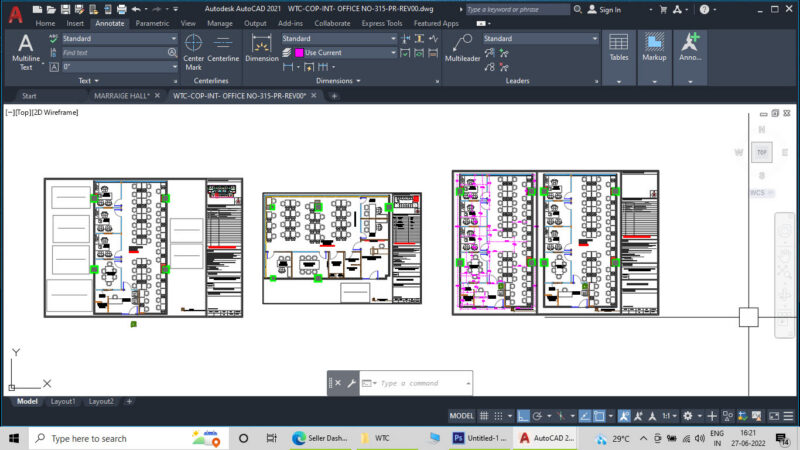This screenshot has width=800, height=450.
Task: Click the Customization hamburger icon in status bar
Action: point(788,416)
